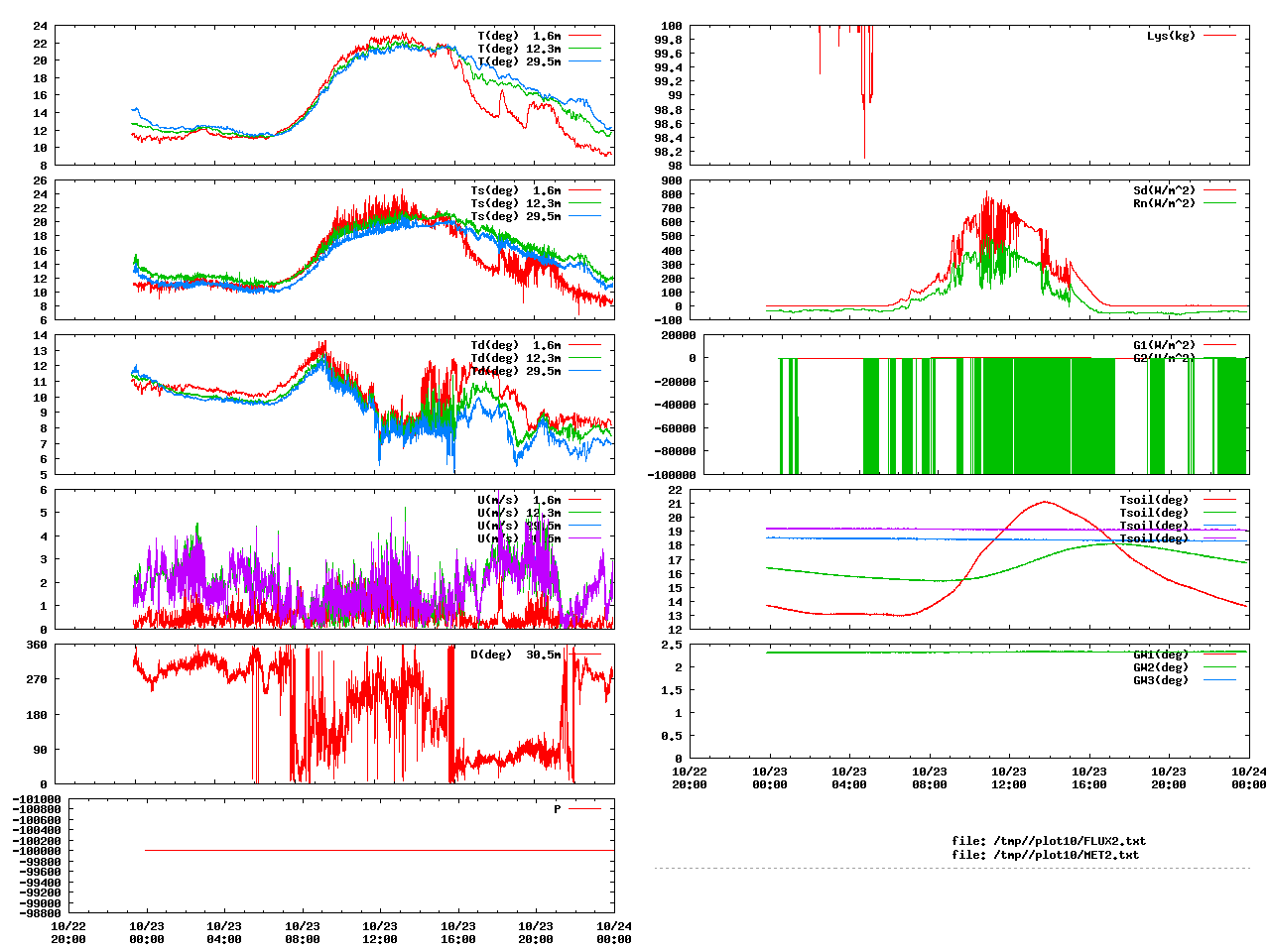Click '10/23 12:00' under the pressure plot
This screenshot has height=952, width=1270.
coord(380,932)
